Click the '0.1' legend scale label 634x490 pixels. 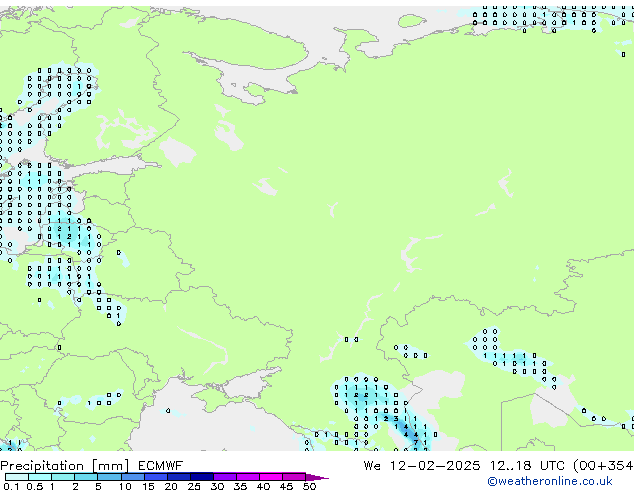pyautogui.click(x=11, y=486)
